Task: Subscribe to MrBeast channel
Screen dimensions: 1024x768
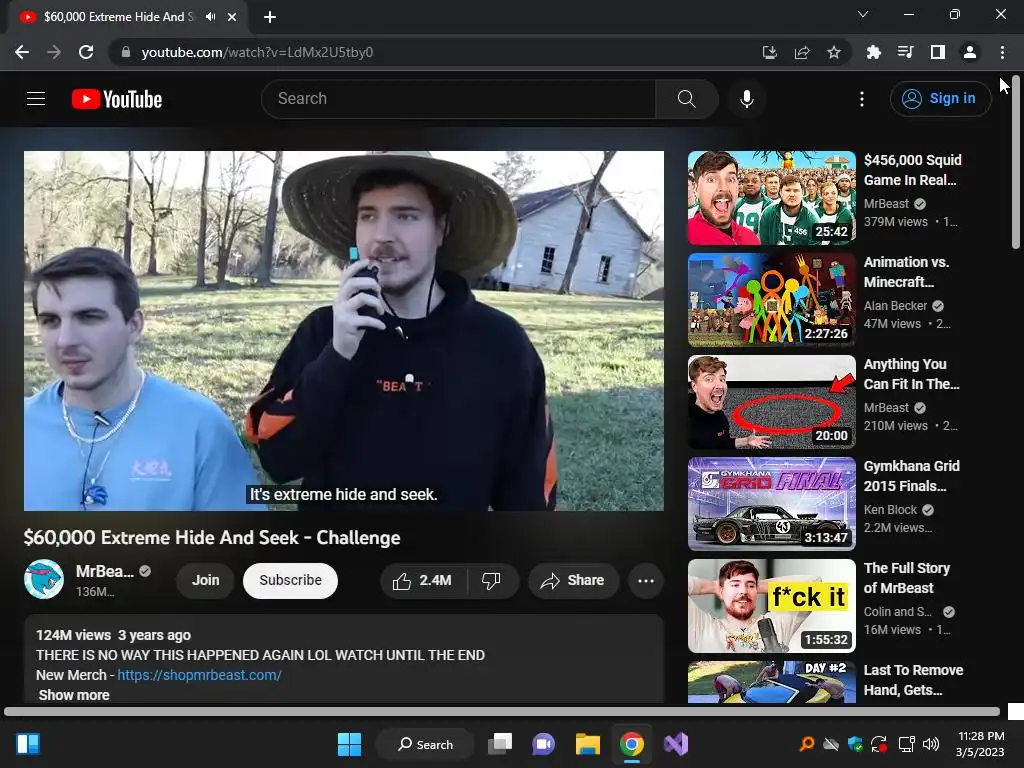Action: (x=290, y=581)
